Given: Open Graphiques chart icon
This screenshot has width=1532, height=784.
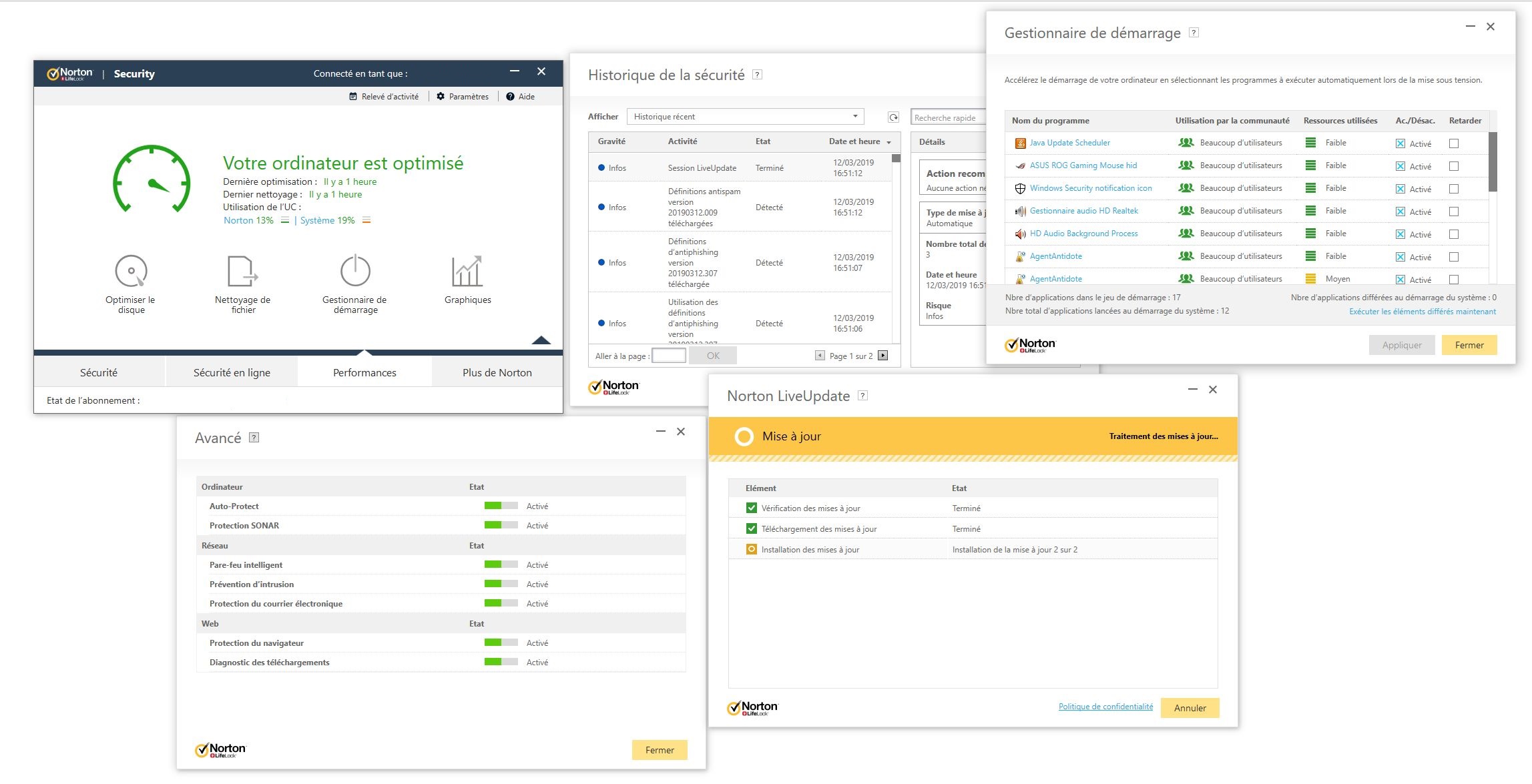Looking at the screenshot, I should coord(467,271).
